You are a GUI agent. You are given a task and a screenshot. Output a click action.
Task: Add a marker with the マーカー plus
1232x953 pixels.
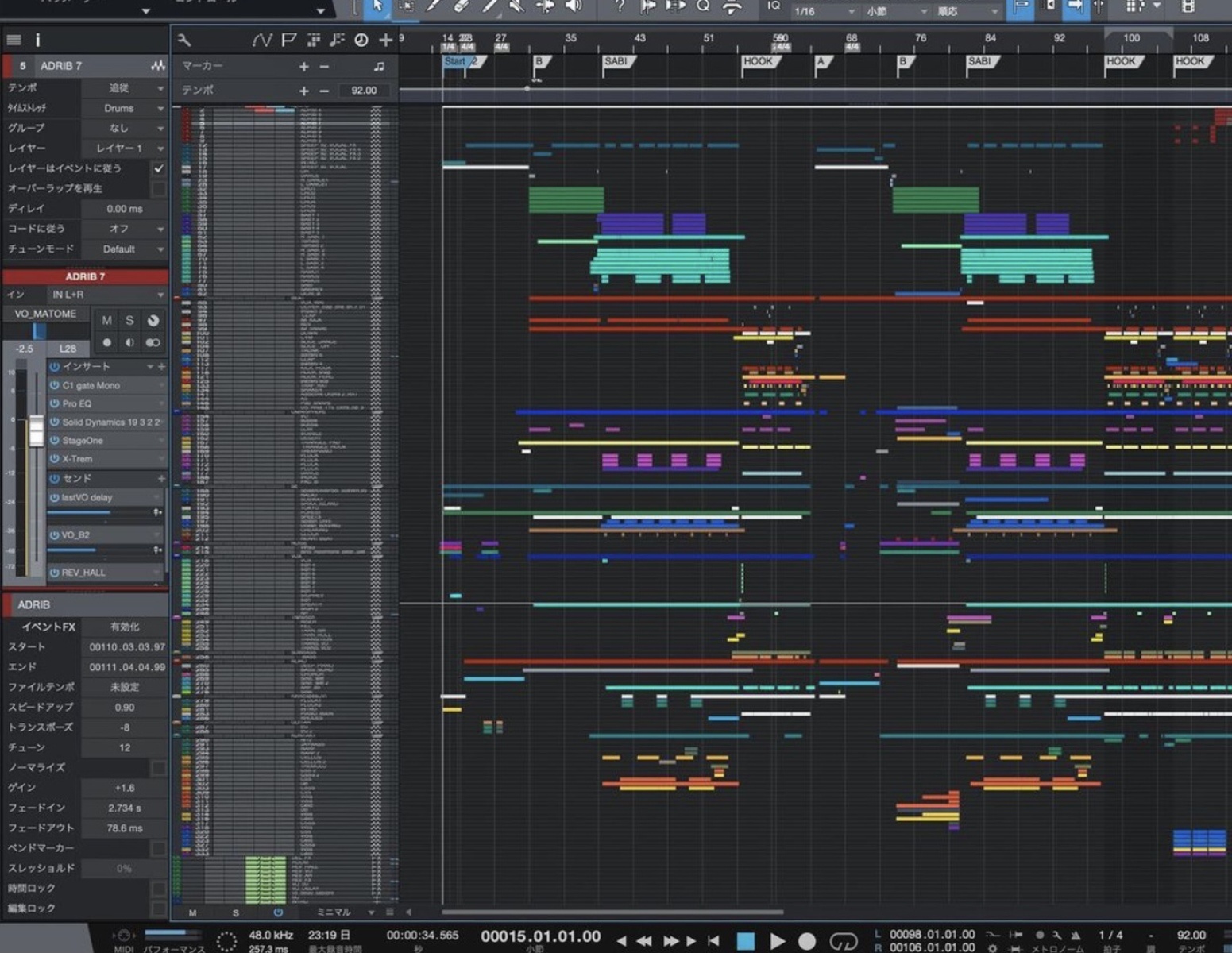(x=304, y=67)
